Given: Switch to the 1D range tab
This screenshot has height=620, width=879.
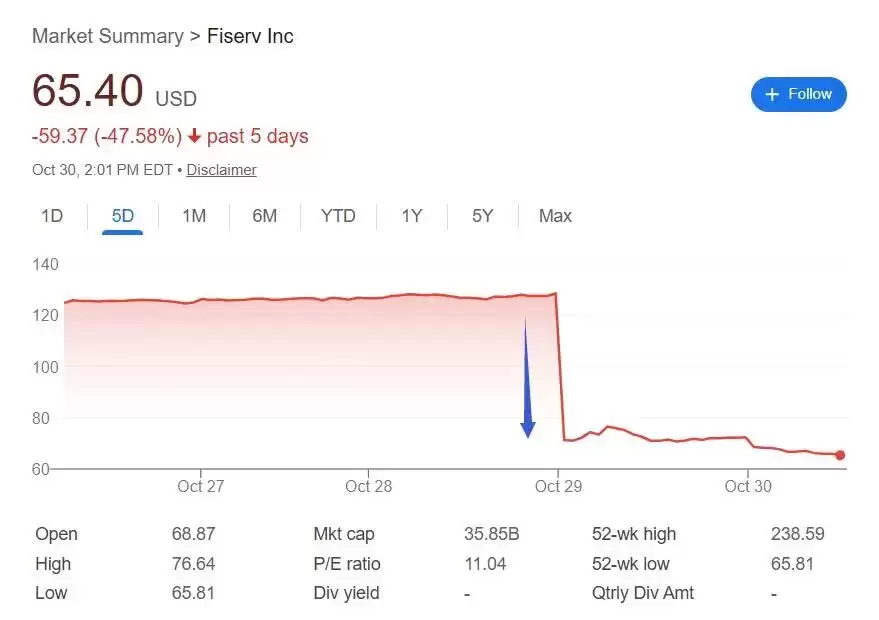Looking at the screenshot, I should click(52, 216).
